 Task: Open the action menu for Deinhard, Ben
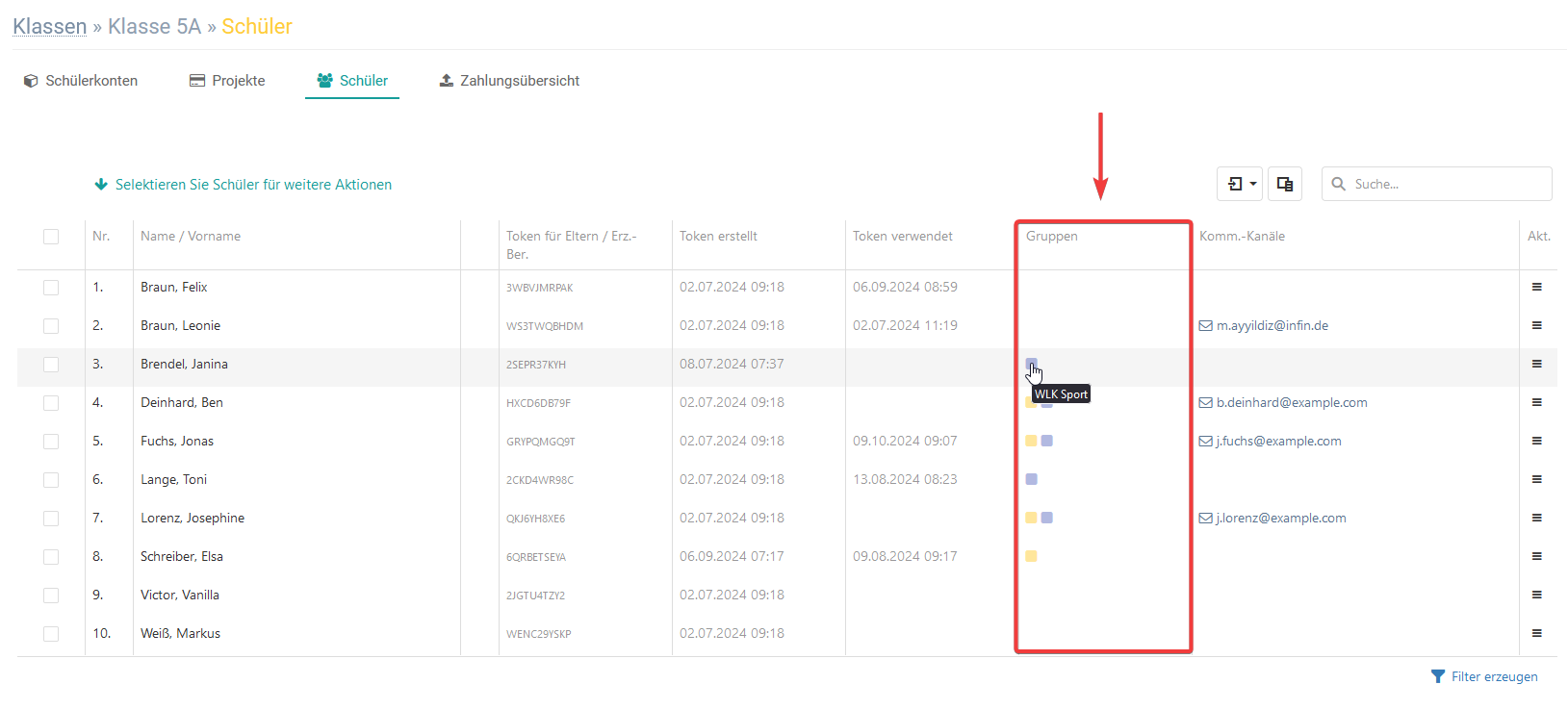[x=1537, y=402]
